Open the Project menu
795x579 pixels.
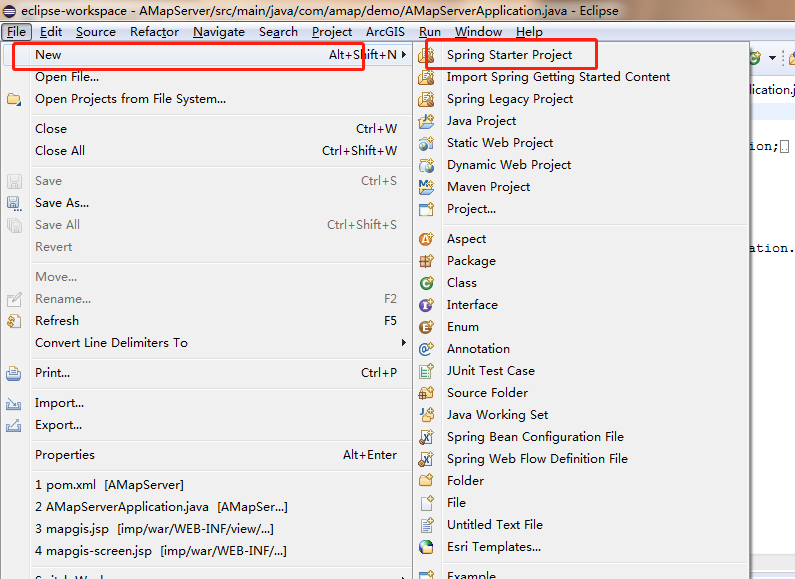point(332,32)
